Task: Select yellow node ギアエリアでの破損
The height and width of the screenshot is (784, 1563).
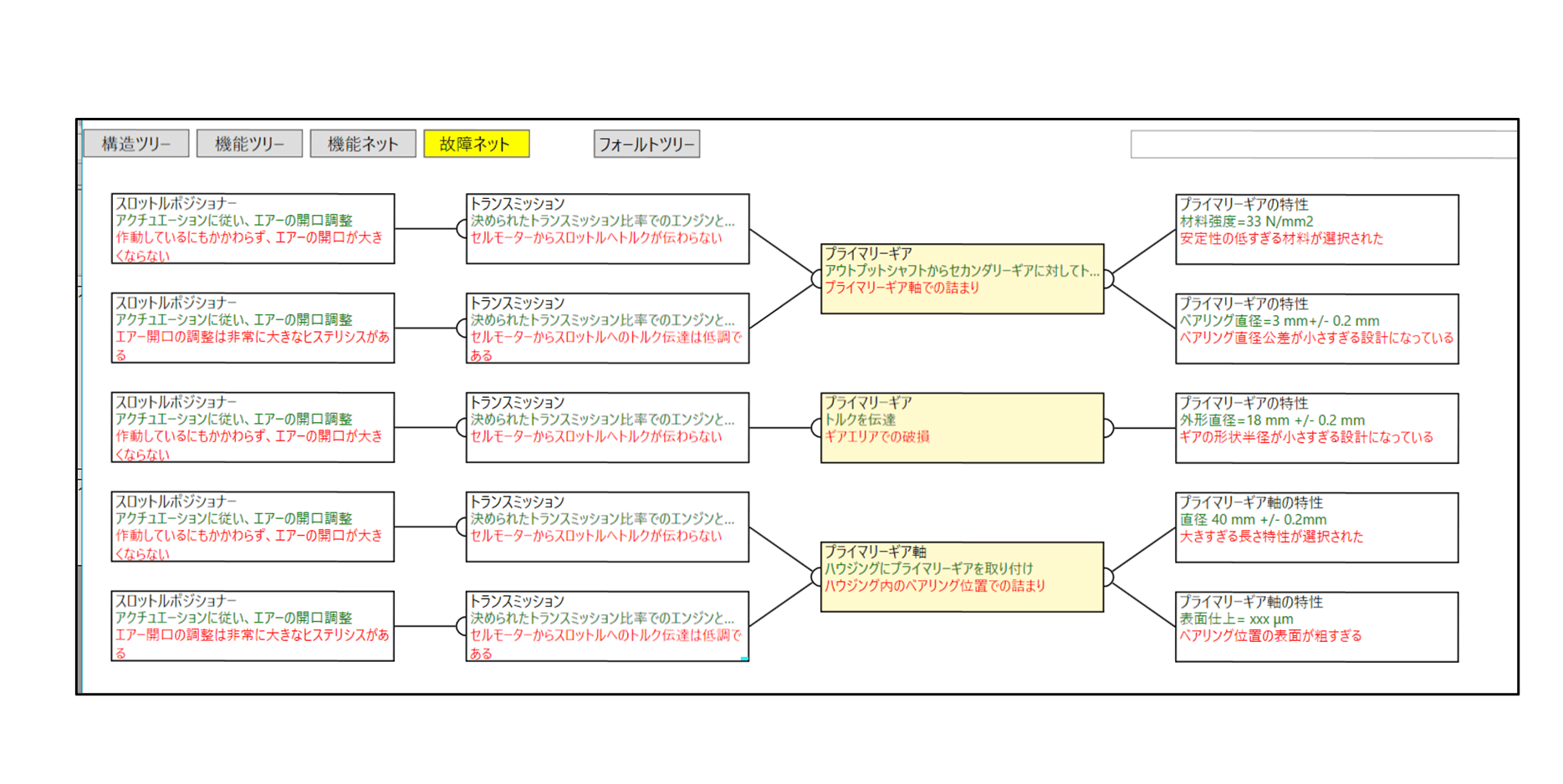Action: [962, 428]
